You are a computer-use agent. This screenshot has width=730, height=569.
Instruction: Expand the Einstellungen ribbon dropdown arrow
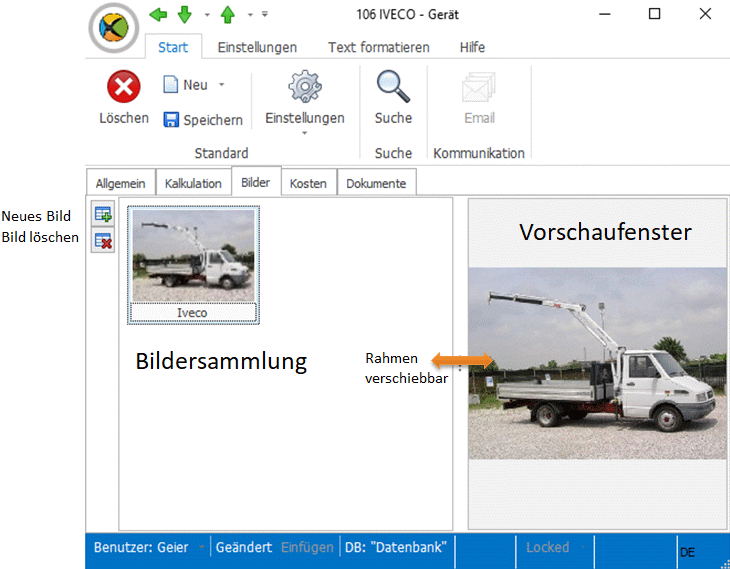[304, 133]
